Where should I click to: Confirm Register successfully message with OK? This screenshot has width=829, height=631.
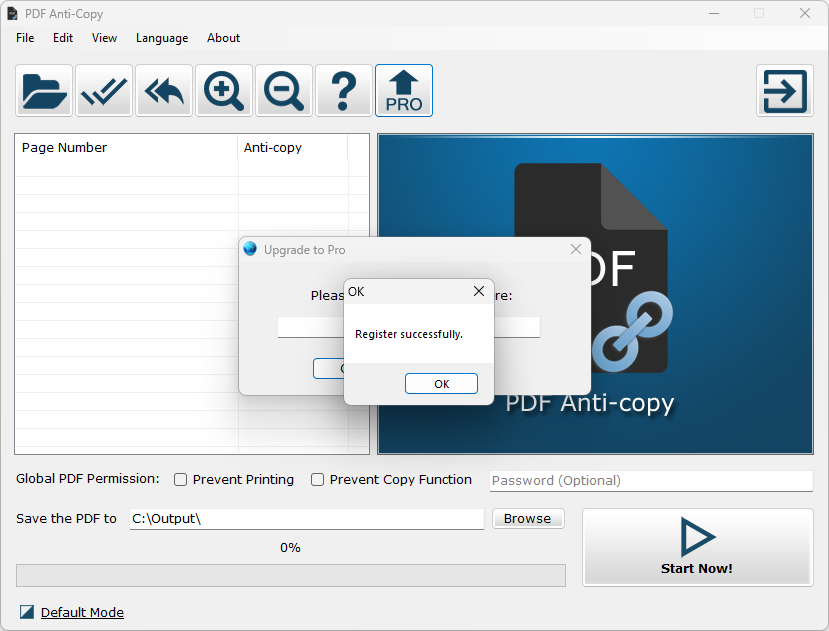click(x=441, y=383)
